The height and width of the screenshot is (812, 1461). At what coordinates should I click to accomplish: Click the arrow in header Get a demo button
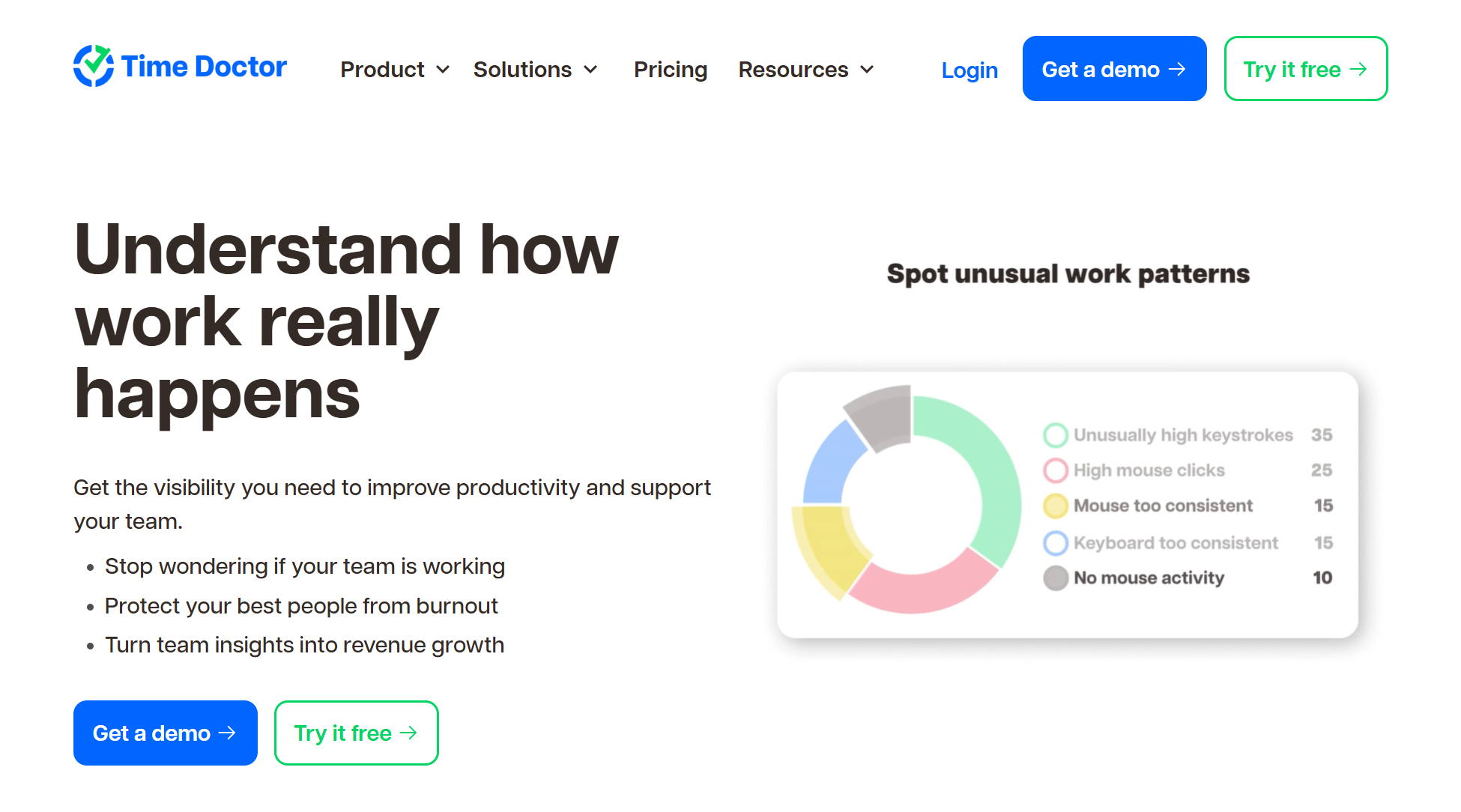(x=1178, y=69)
